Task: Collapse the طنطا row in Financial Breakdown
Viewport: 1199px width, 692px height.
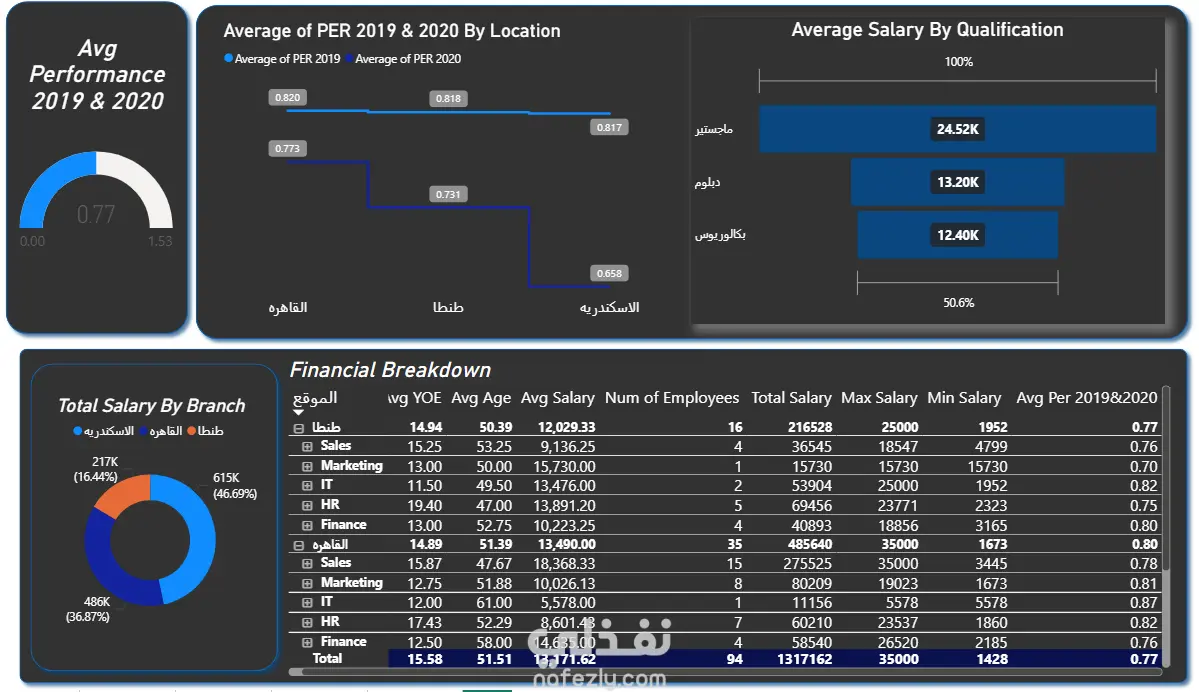Action: click(299, 428)
